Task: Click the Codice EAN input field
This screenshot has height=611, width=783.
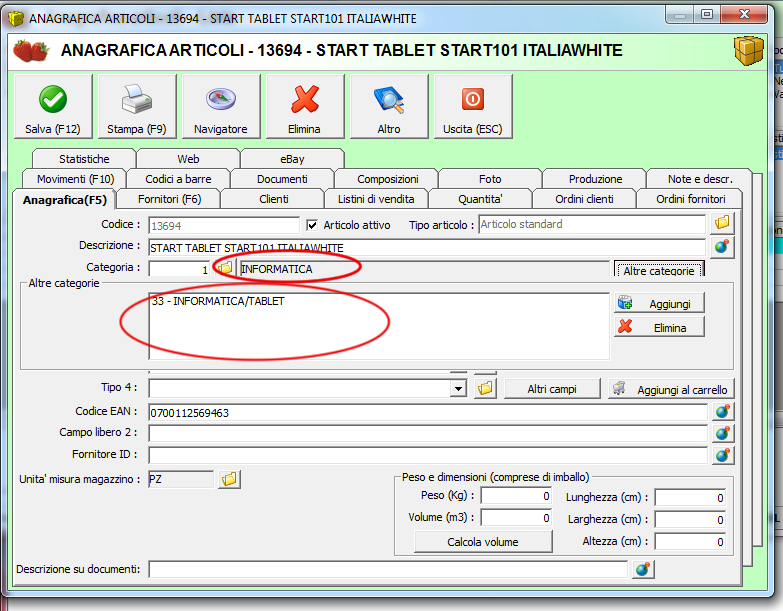Action: [427, 413]
